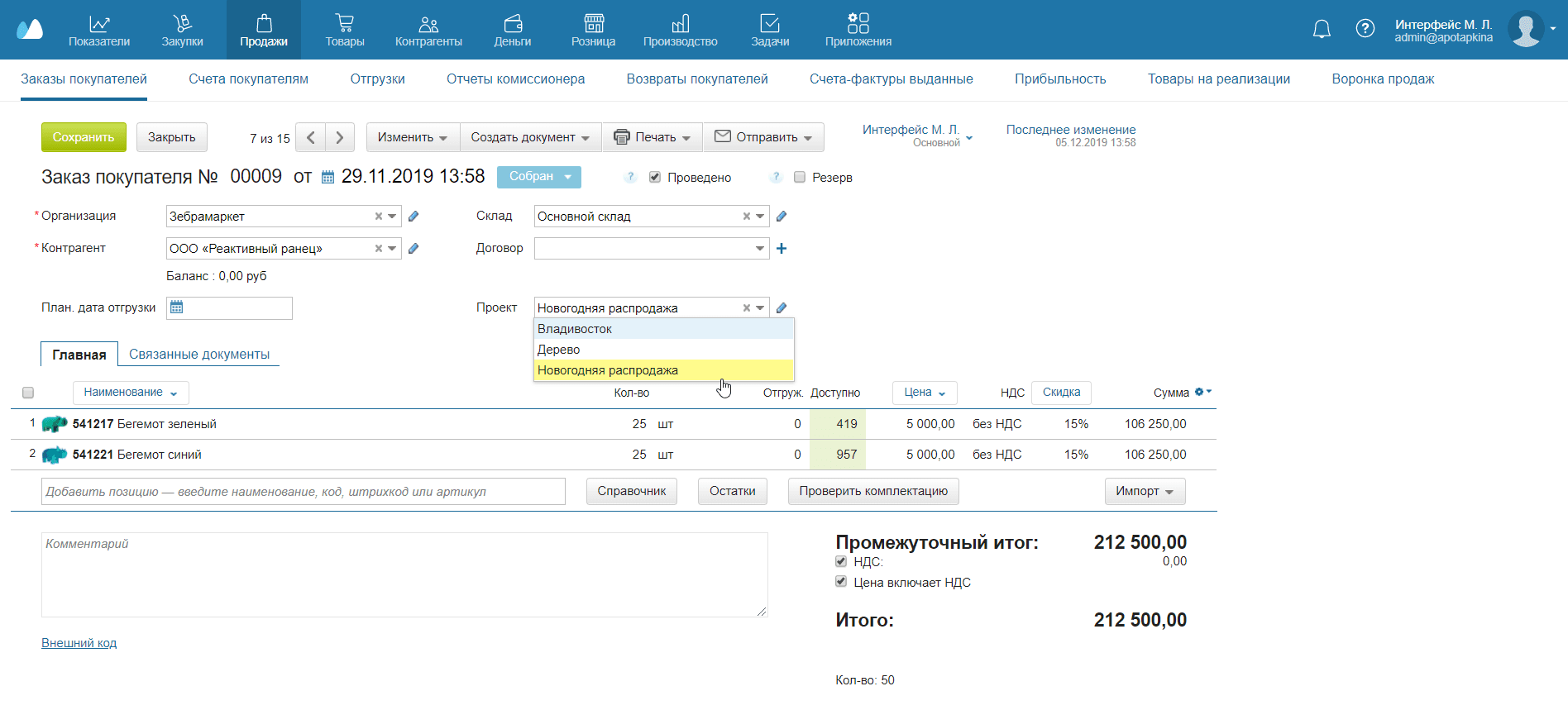Open Счета покупателям submenu
Viewport: 1568px width, 710px height.
pyautogui.click(x=248, y=79)
